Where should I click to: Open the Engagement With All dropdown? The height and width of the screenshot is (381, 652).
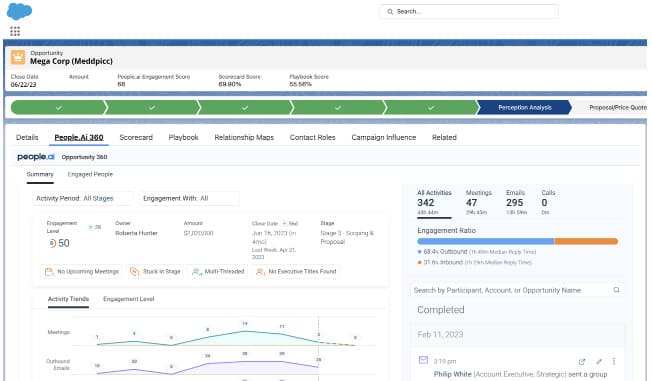(190, 198)
